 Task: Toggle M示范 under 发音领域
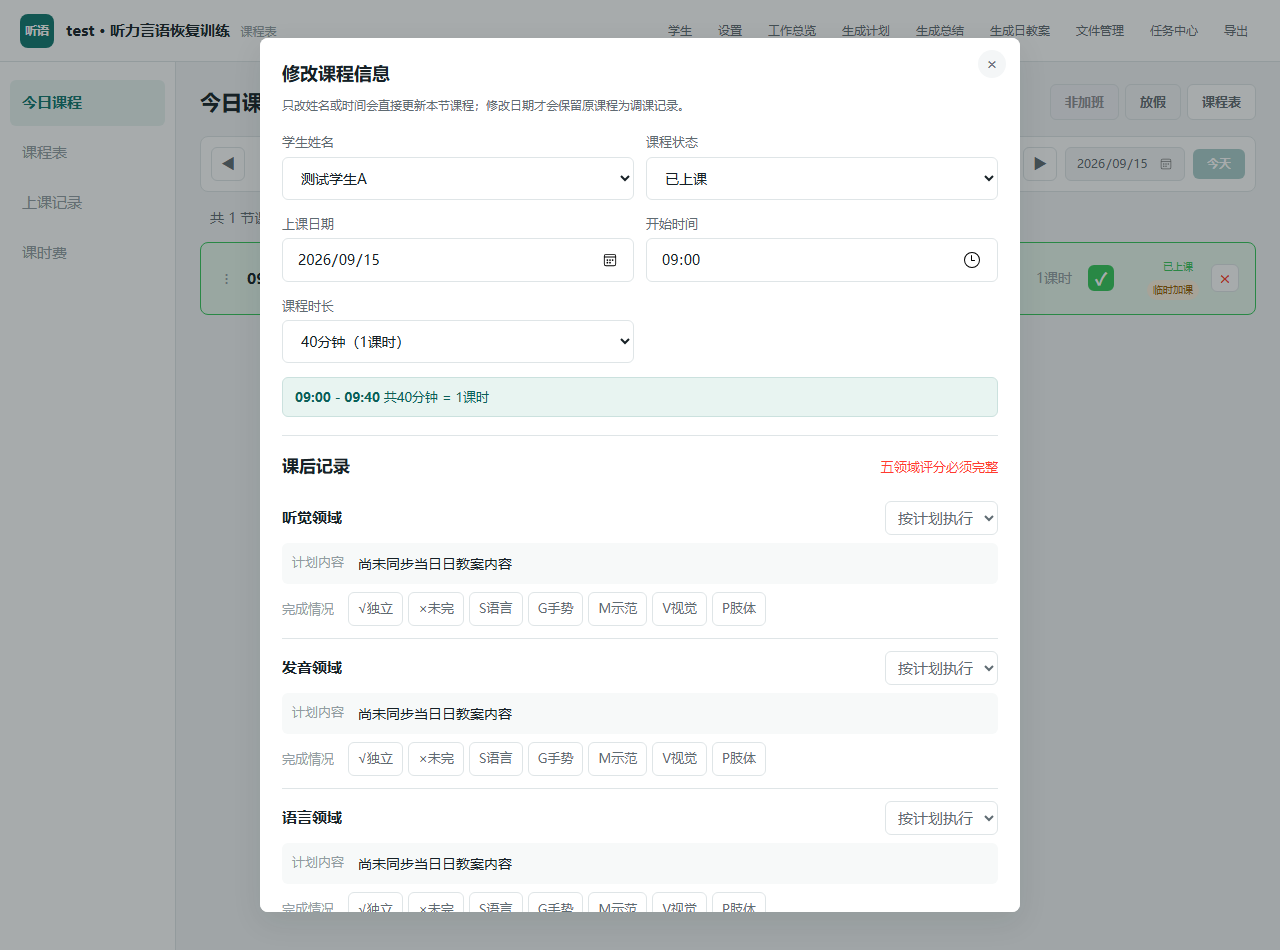[x=618, y=759]
